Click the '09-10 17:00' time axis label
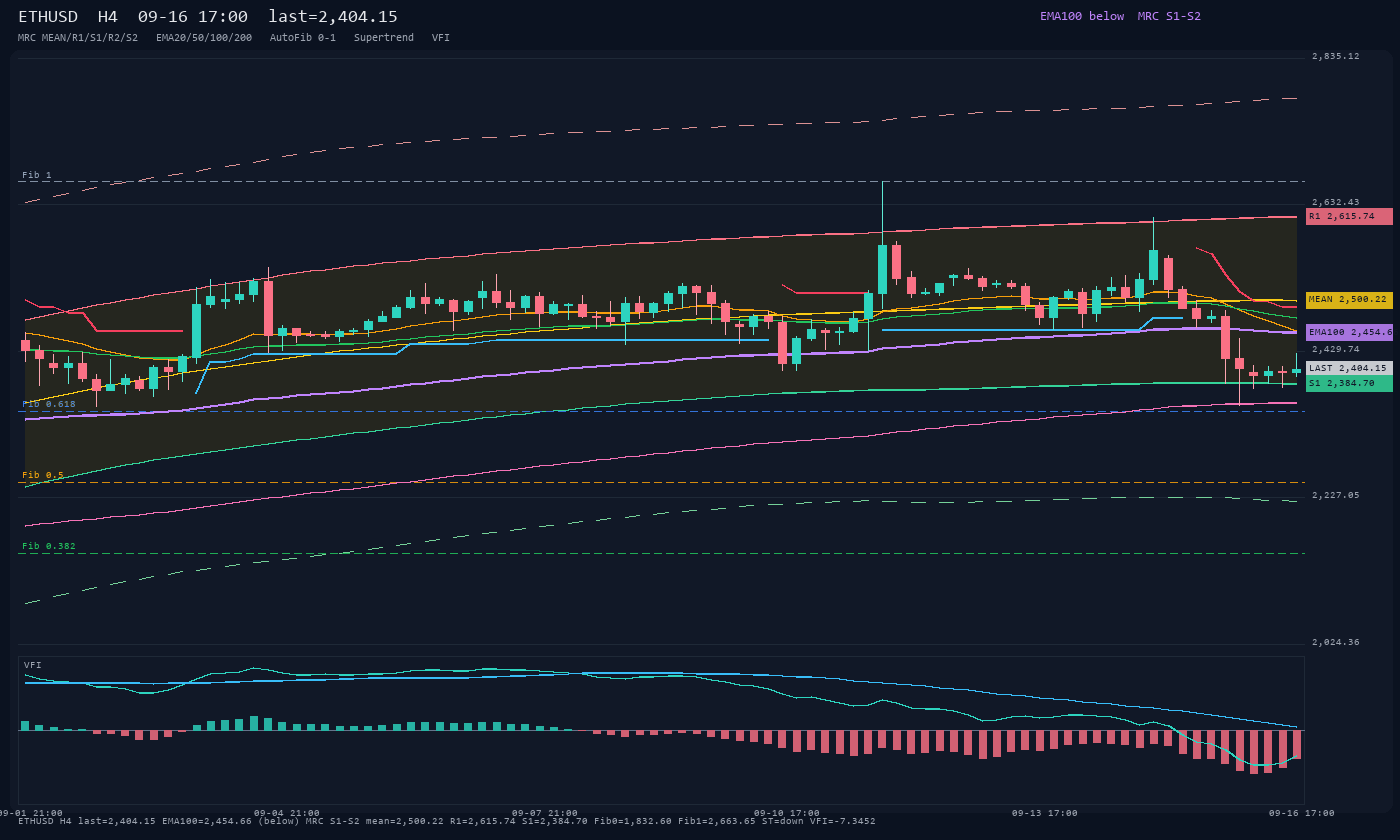Viewport: 1400px width, 840px height. [787, 813]
